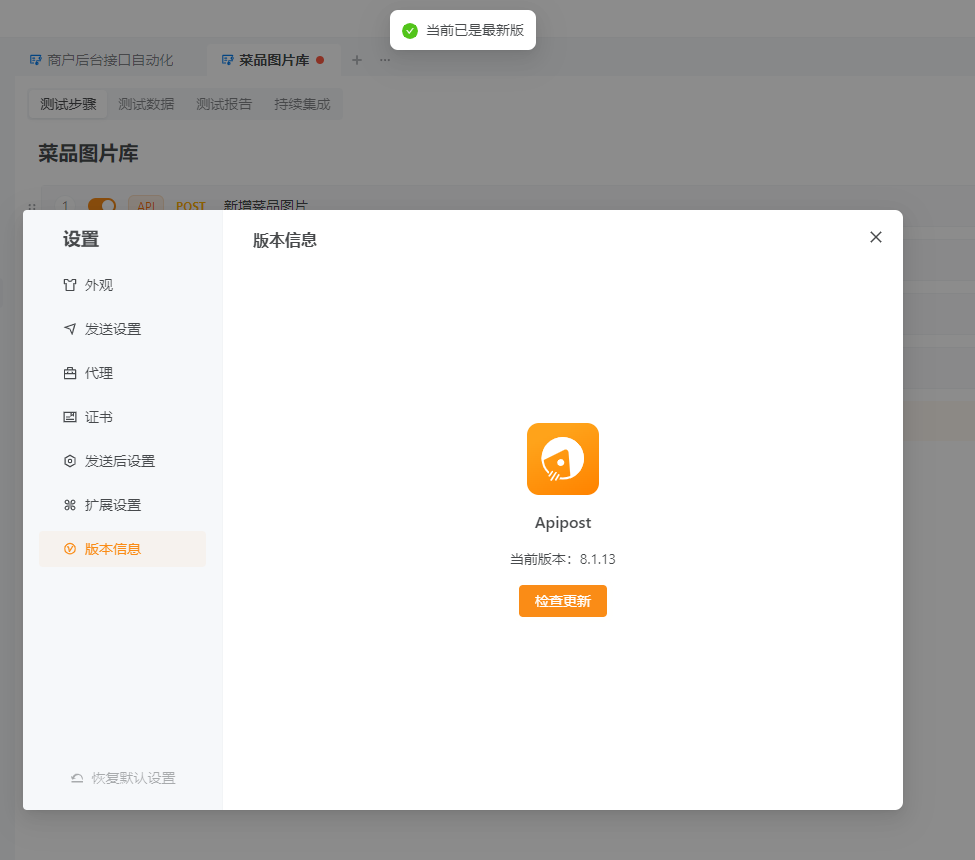The width and height of the screenshot is (975, 860).
Task: Click the command icon beside 扩展设置
Action: pyautogui.click(x=70, y=505)
